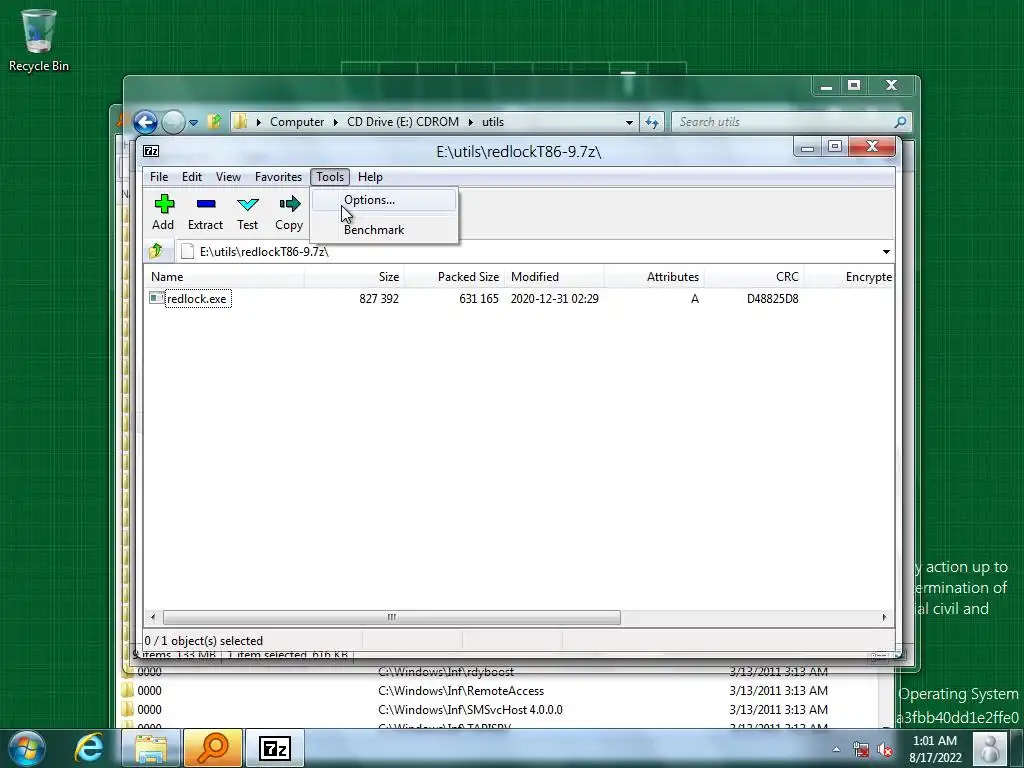Open the Favorites menu
Screen dimensions: 1024x768
[278, 177]
